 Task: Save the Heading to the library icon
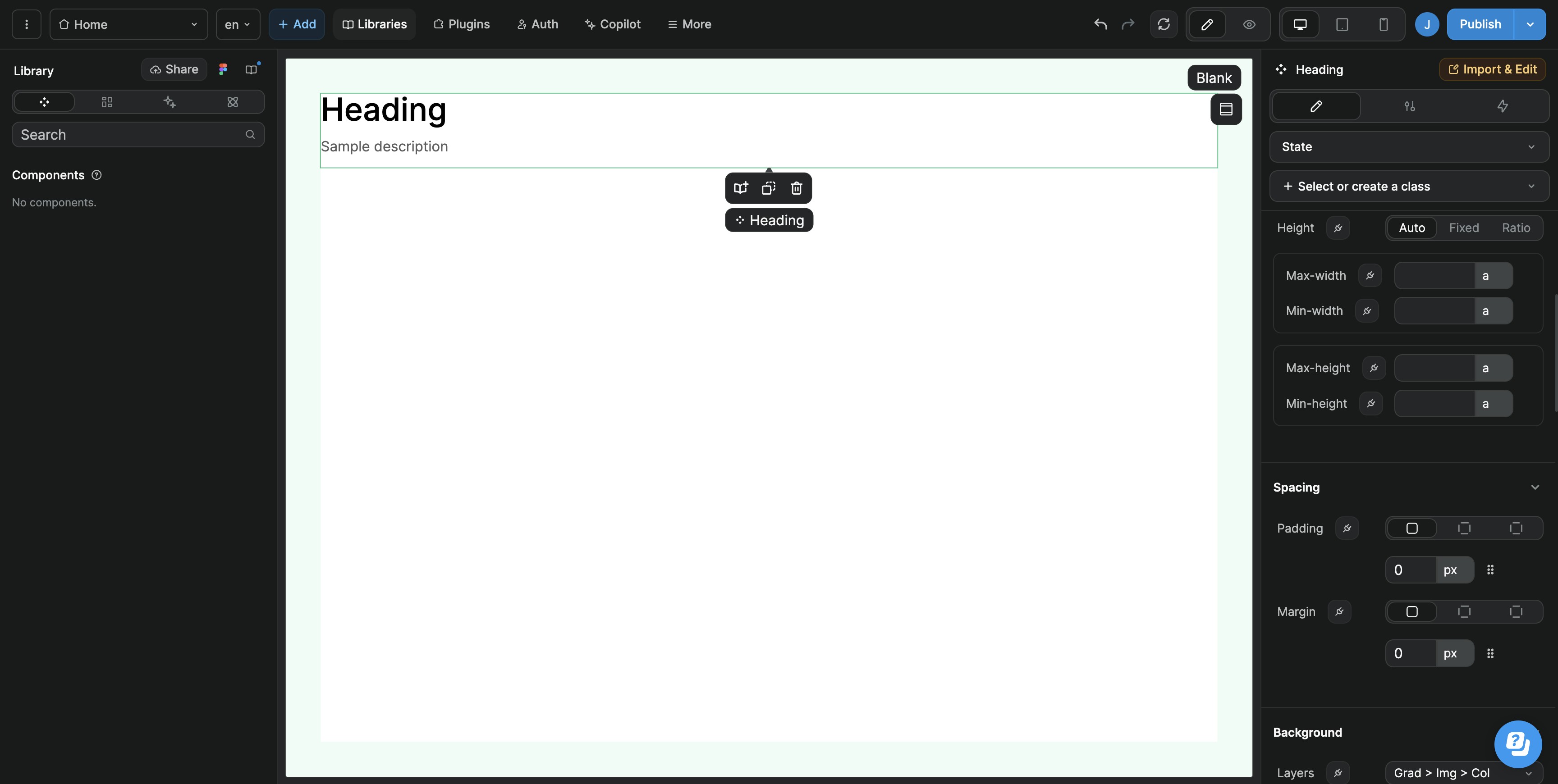click(x=740, y=188)
